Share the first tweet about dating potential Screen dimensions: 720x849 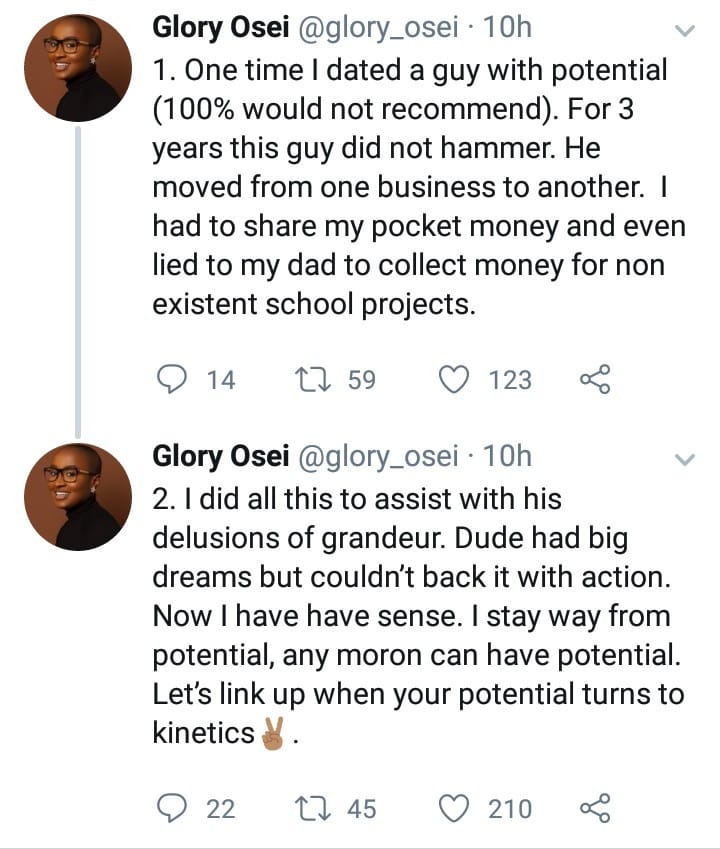(594, 380)
